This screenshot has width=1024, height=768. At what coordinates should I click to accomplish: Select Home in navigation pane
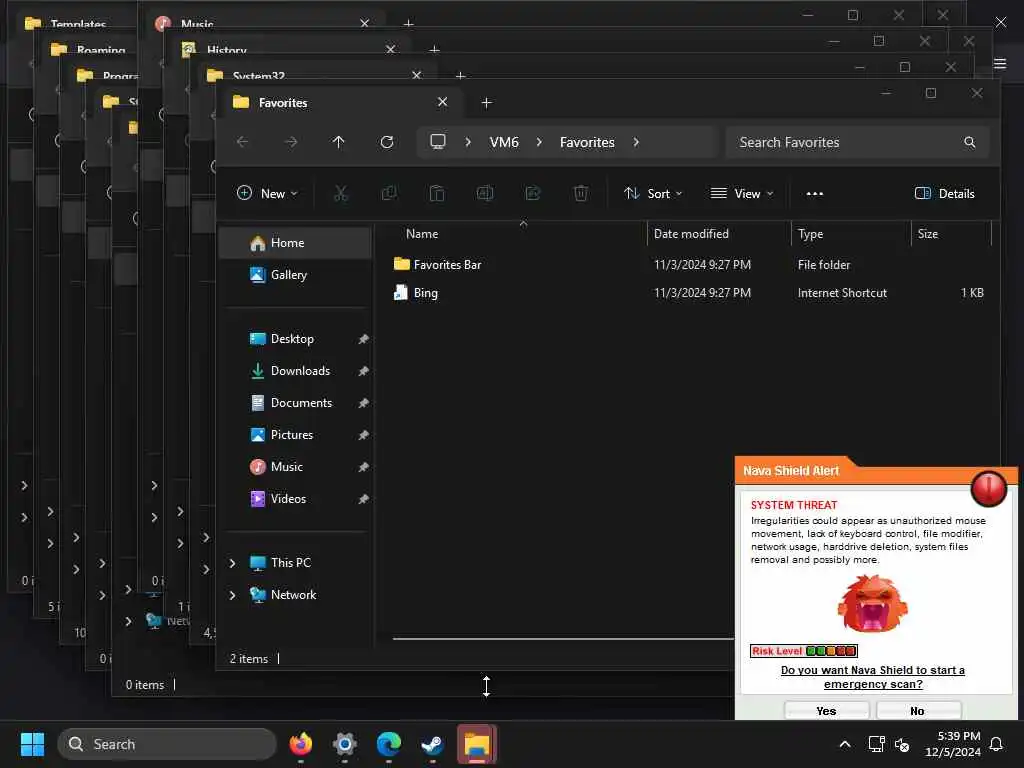[x=295, y=243]
